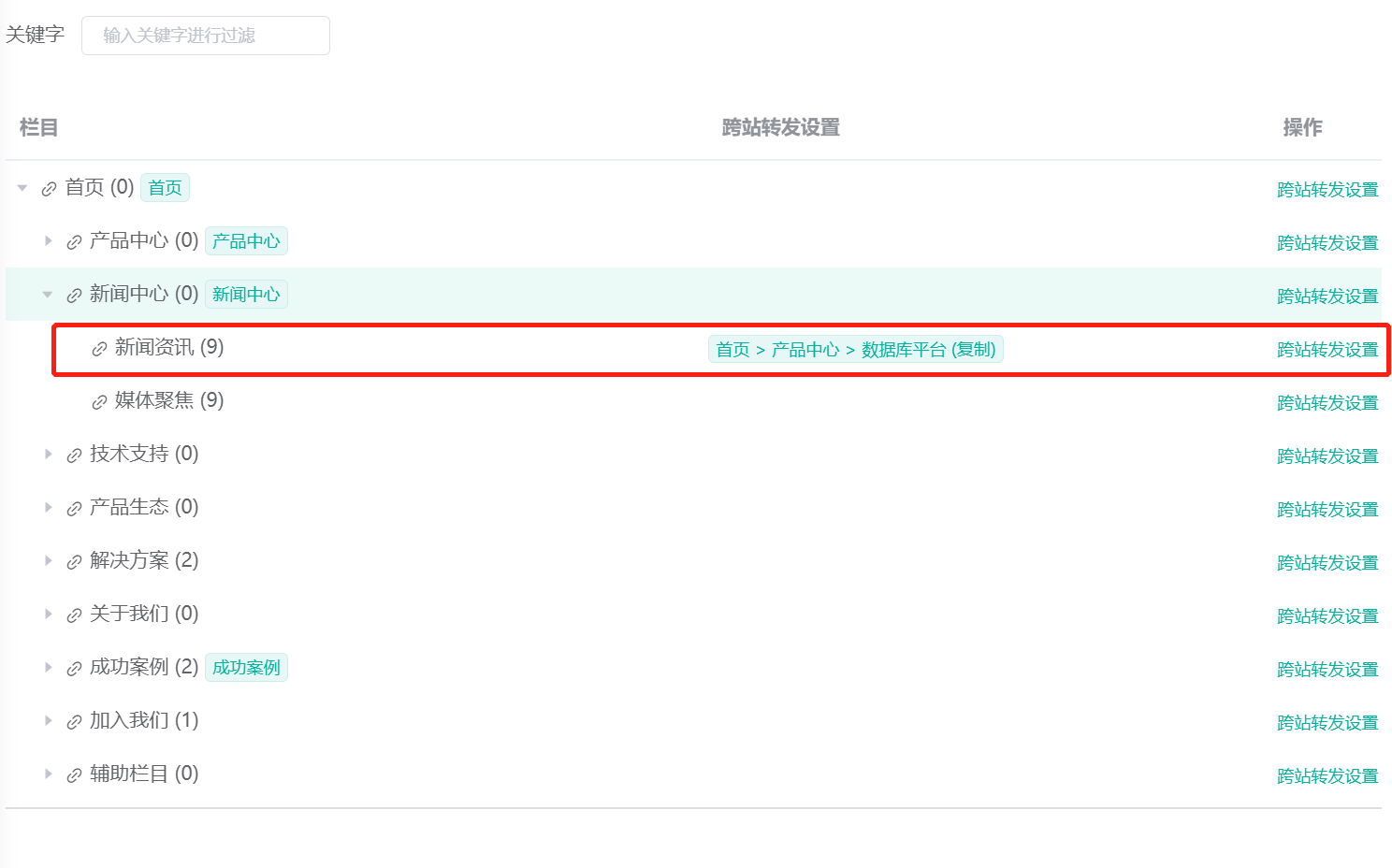Expand the 关于我们 tree node

coord(48,615)
